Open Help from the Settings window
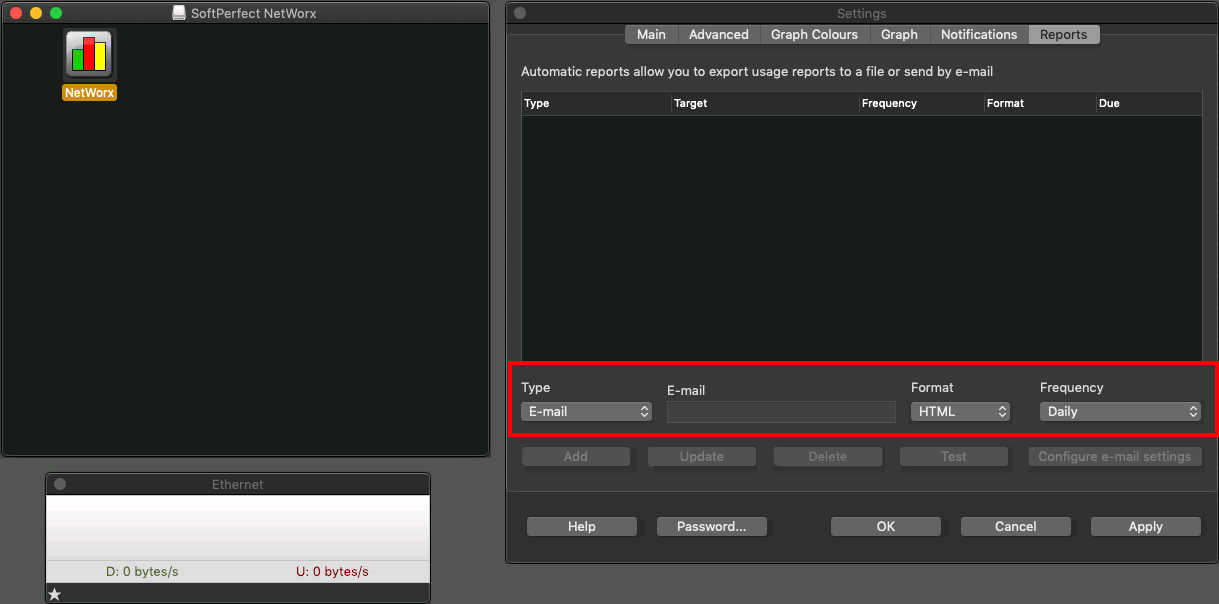Viewport: 1219px width, 604px height. pos(582,526)
